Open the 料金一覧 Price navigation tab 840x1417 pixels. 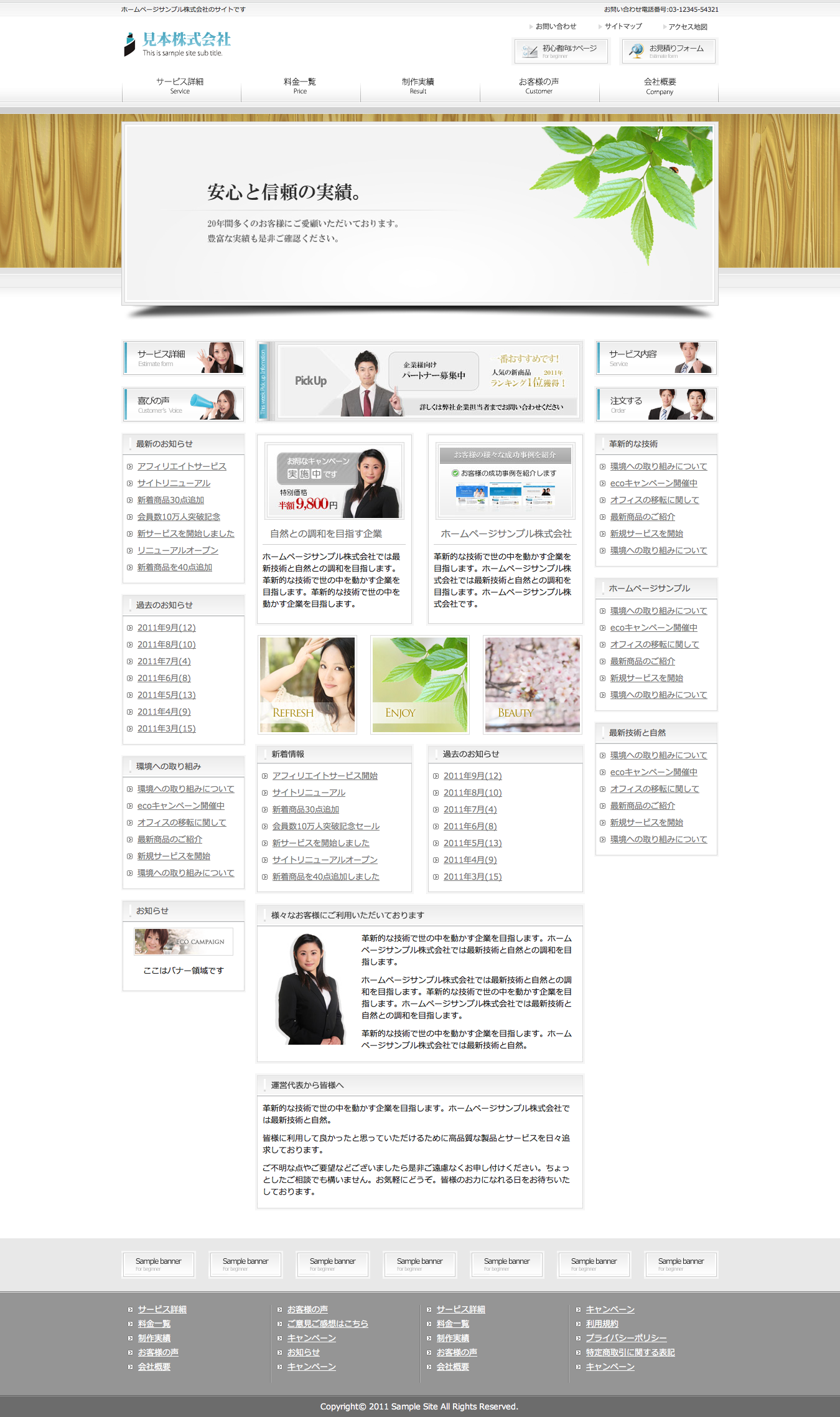tap(300, 86)
